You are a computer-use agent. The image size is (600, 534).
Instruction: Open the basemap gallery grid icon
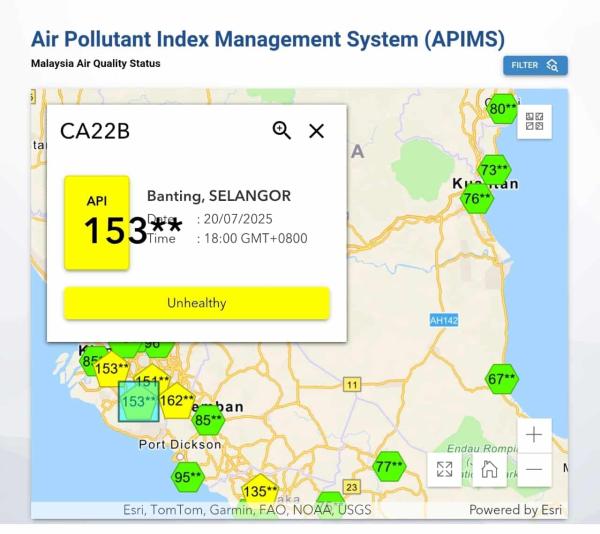click(535, 122)
